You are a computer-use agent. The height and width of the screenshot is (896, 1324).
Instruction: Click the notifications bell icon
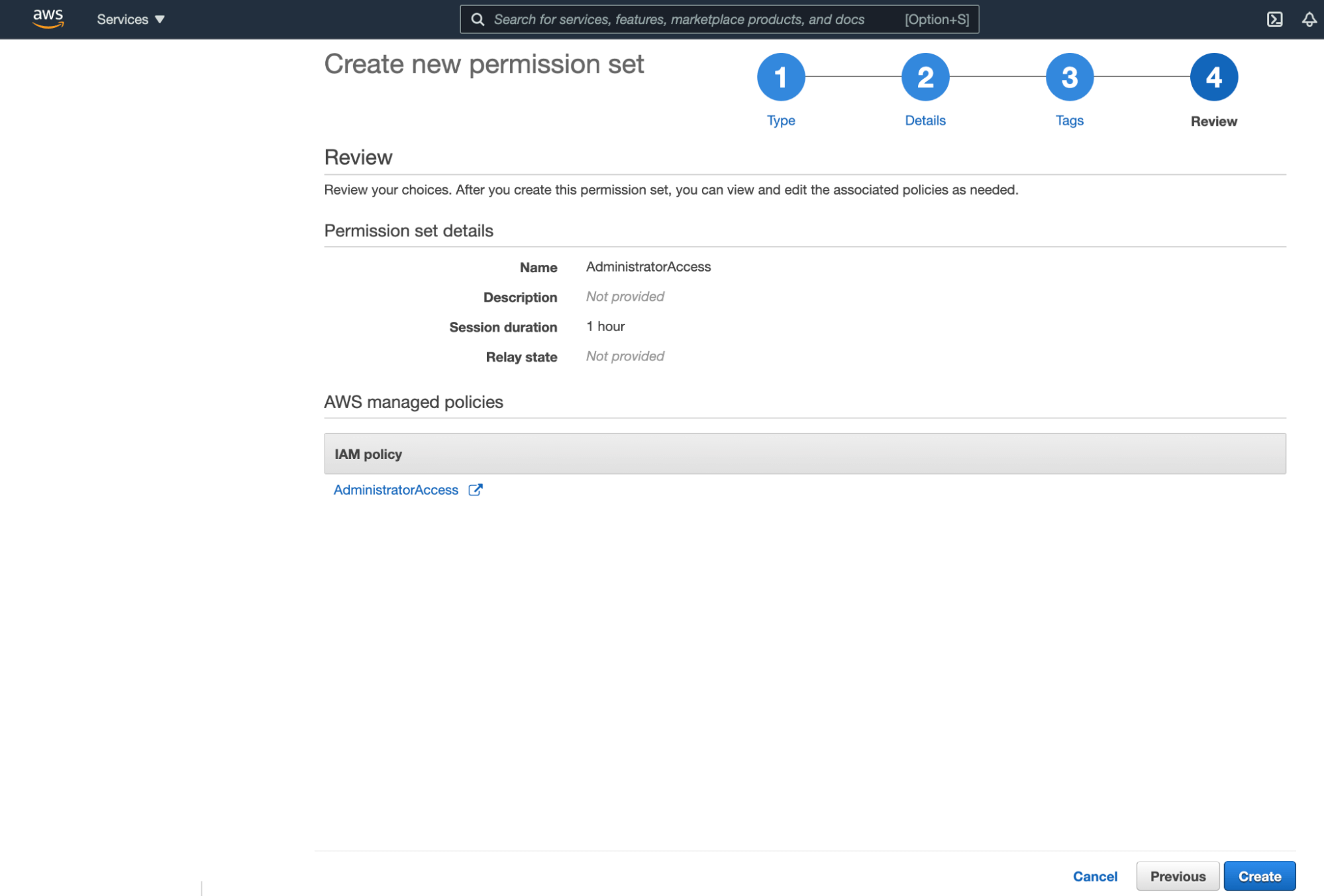(x=1307, y=19)
